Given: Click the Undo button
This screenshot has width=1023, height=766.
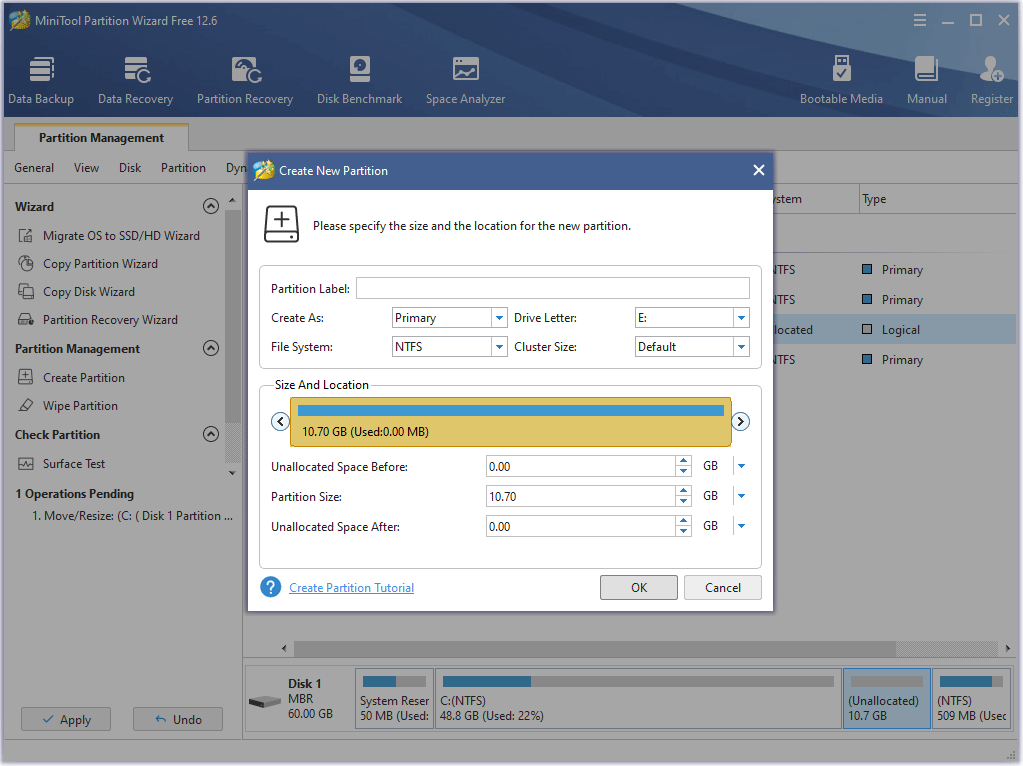Looking at the screenshot, I should (x=178, y=719).
